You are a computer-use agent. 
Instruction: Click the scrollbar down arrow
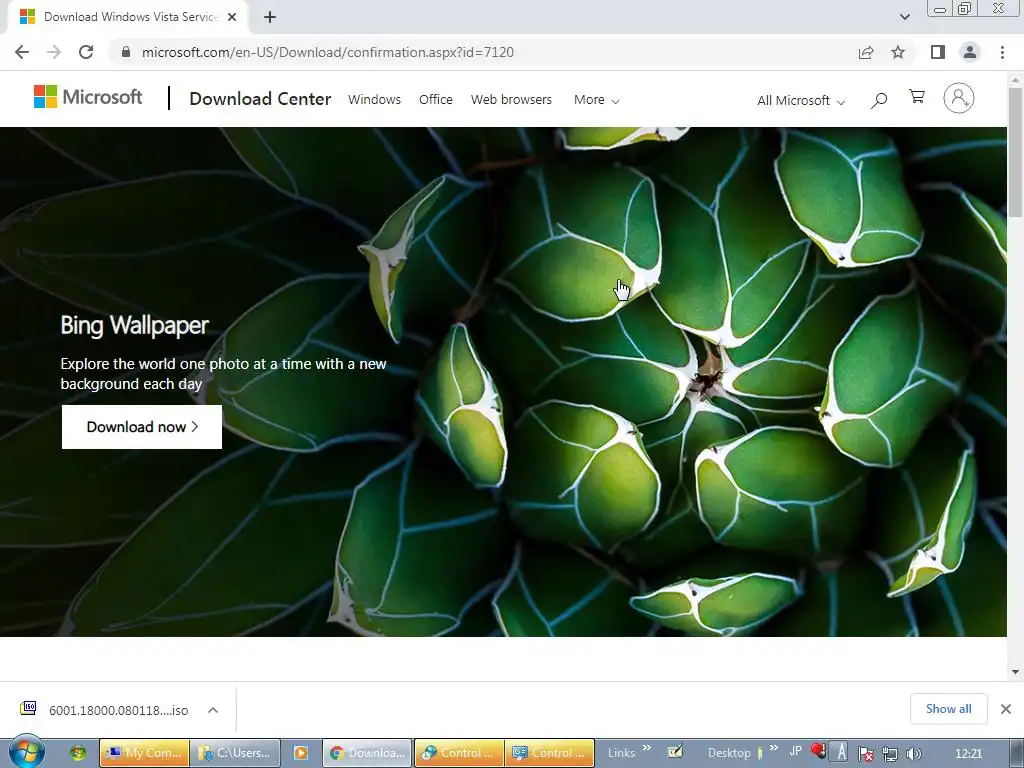(x=1015, y=671)
